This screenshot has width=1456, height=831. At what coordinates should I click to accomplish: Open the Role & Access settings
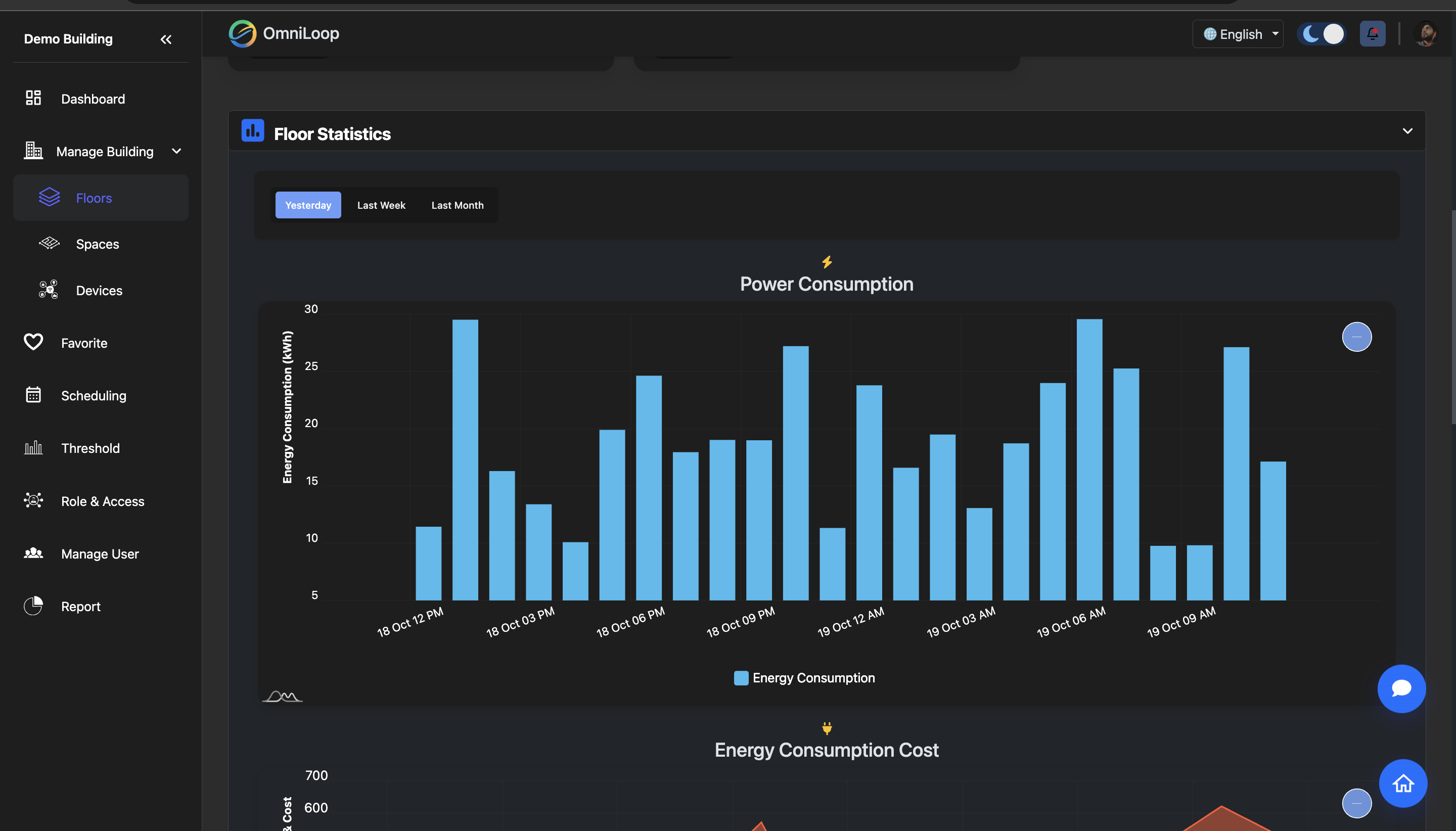pos(103,501)
